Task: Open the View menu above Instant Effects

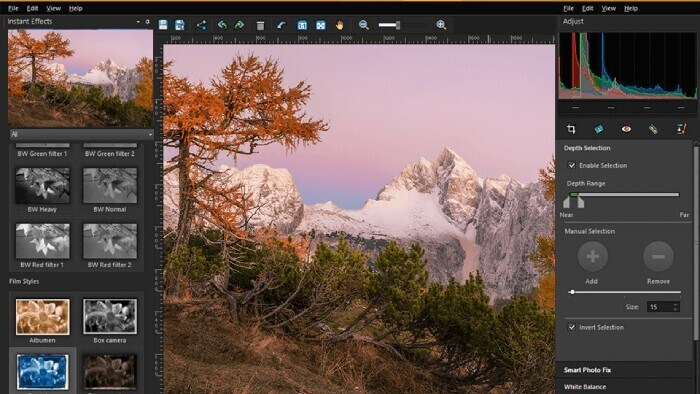Action: [x=53, y=8]
